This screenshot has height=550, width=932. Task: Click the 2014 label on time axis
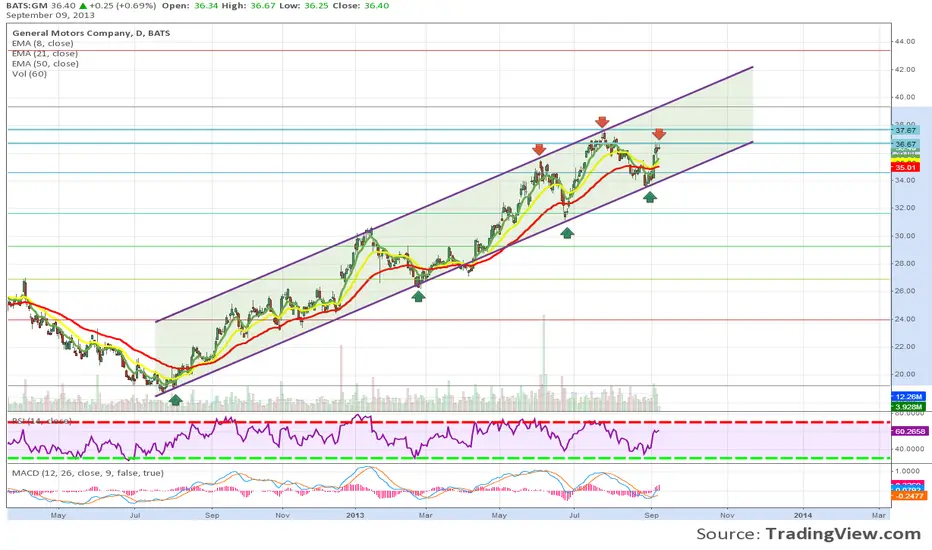click(x=803, y=515)
